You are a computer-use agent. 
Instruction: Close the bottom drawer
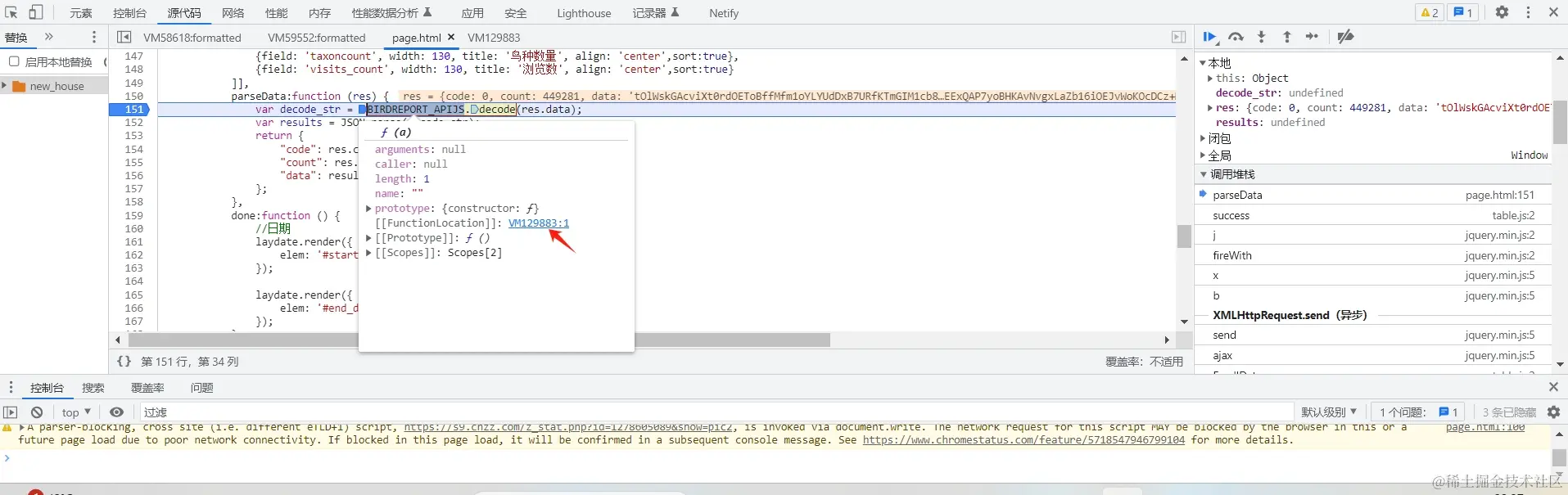pyautogui.click(x=1553, y=387)
